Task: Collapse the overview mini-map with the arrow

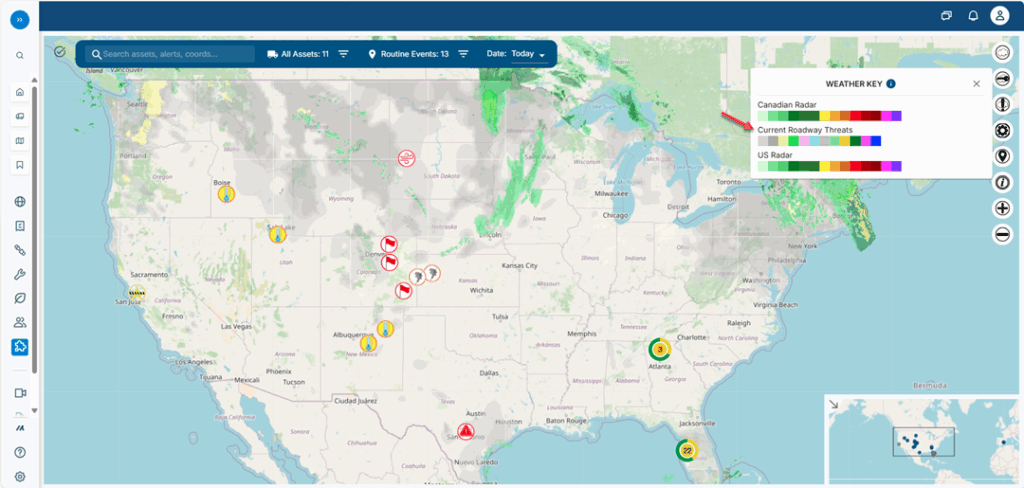Action: click(x=834, y=404)
